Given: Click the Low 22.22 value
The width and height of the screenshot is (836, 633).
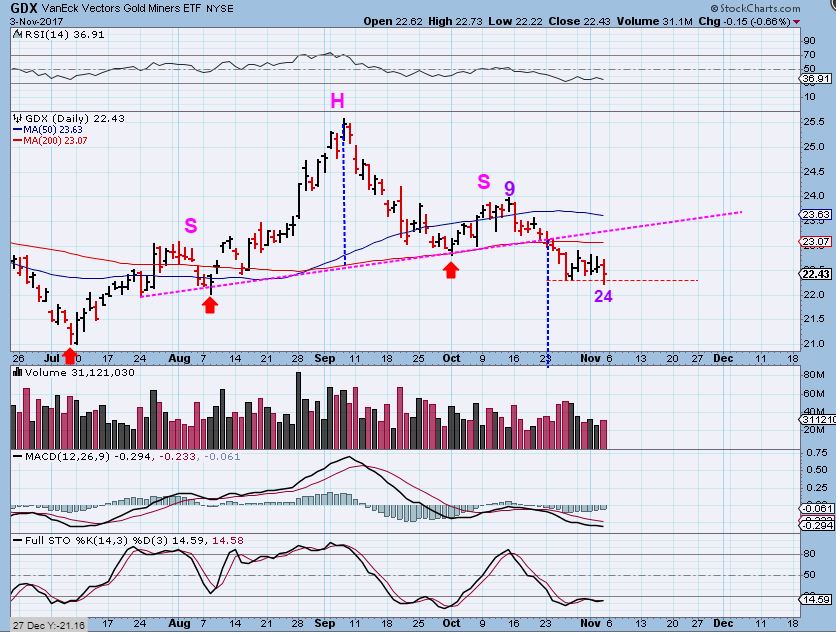Looking at the screenshot, I should coord(516,21).
